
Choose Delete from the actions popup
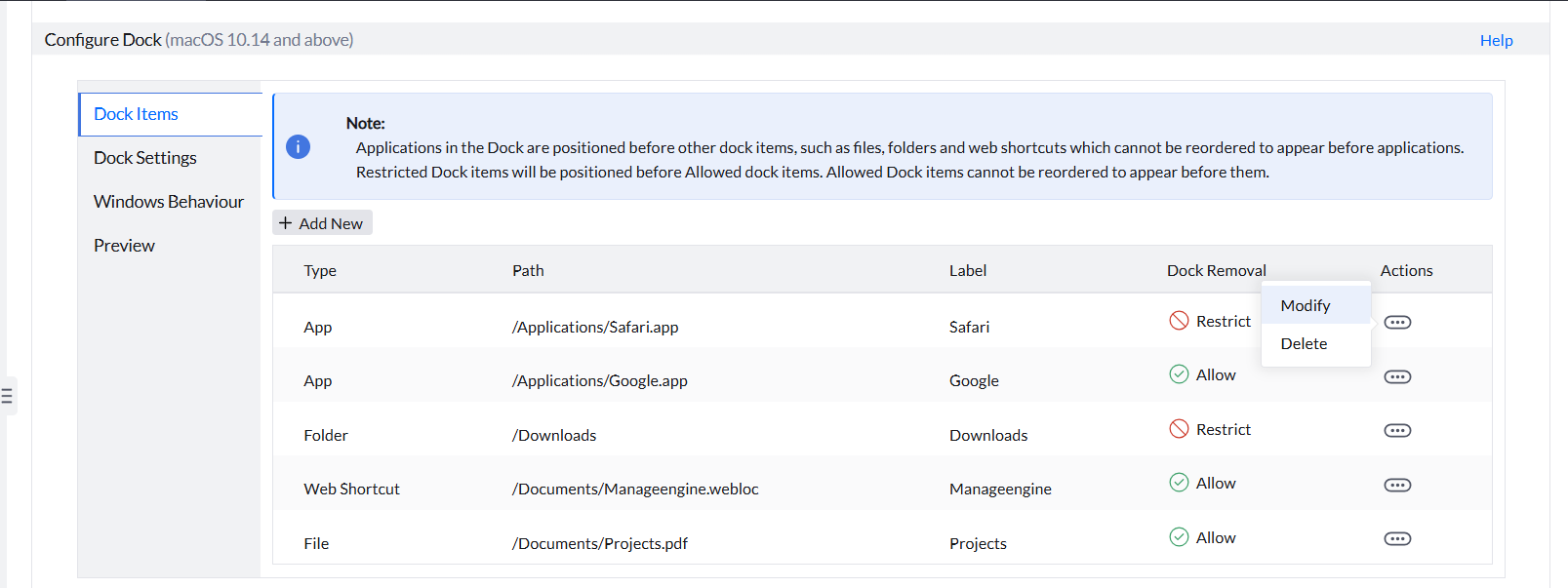click(1304, 344)
